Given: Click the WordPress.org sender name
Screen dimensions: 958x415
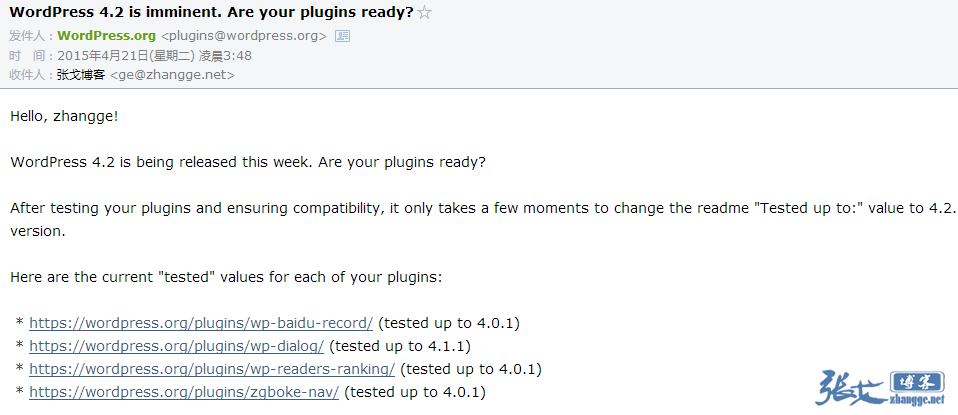Looking at the screenshot, I should tap(106, 36).
